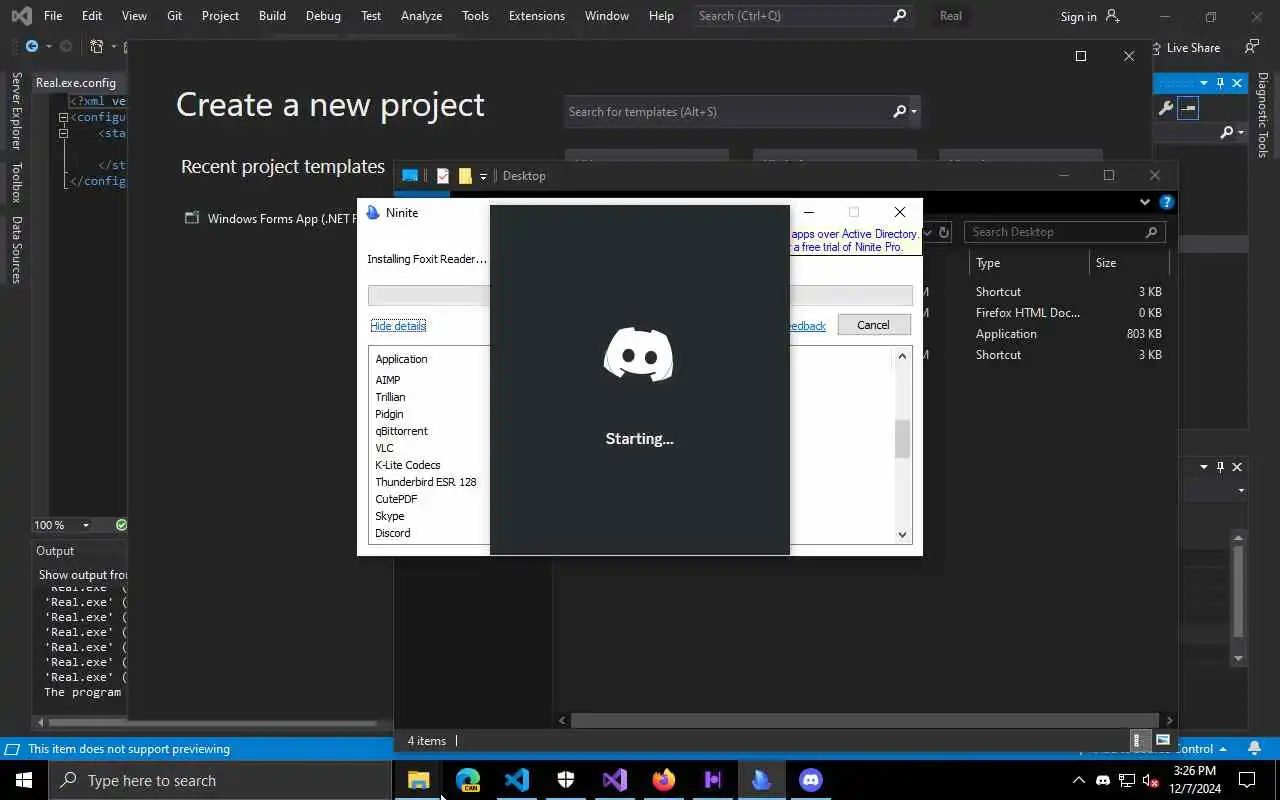Click the Discord system tray icon
This screenshot has height=800, width=1280.
pos(1103,780)
